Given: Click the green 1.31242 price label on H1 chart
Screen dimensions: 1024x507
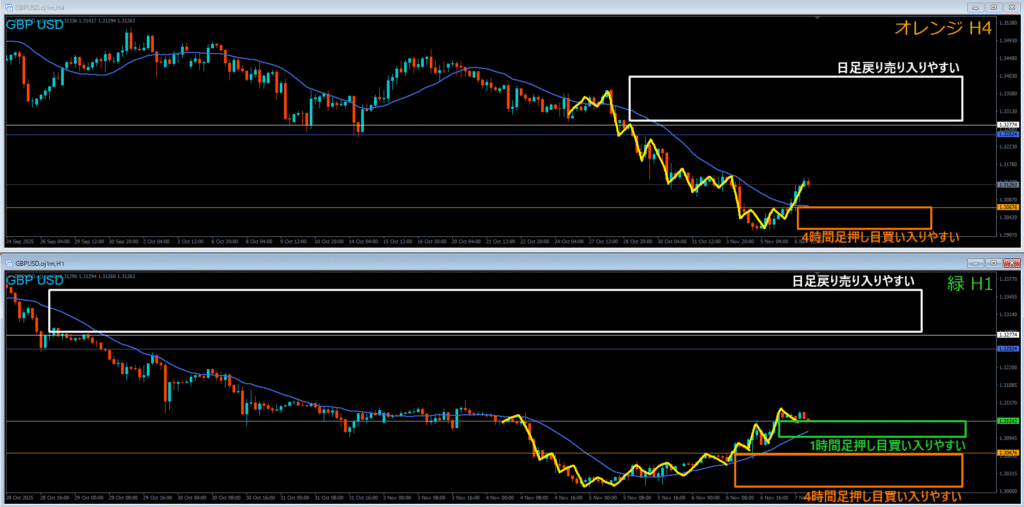Looking at the screenshot, I should 1009,421.
